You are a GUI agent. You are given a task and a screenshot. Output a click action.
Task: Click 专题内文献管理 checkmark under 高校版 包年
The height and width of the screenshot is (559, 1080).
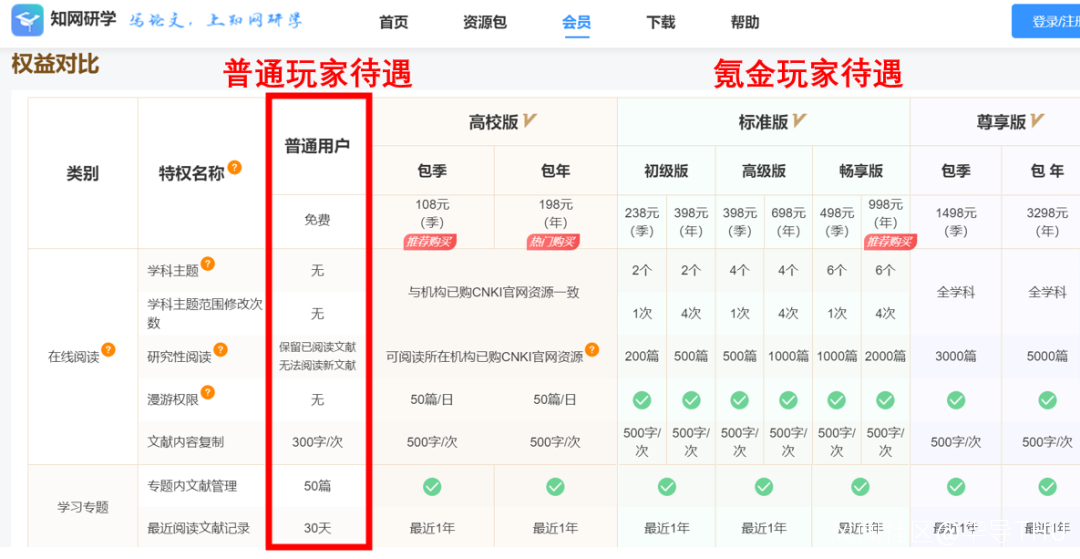[555, 487]
